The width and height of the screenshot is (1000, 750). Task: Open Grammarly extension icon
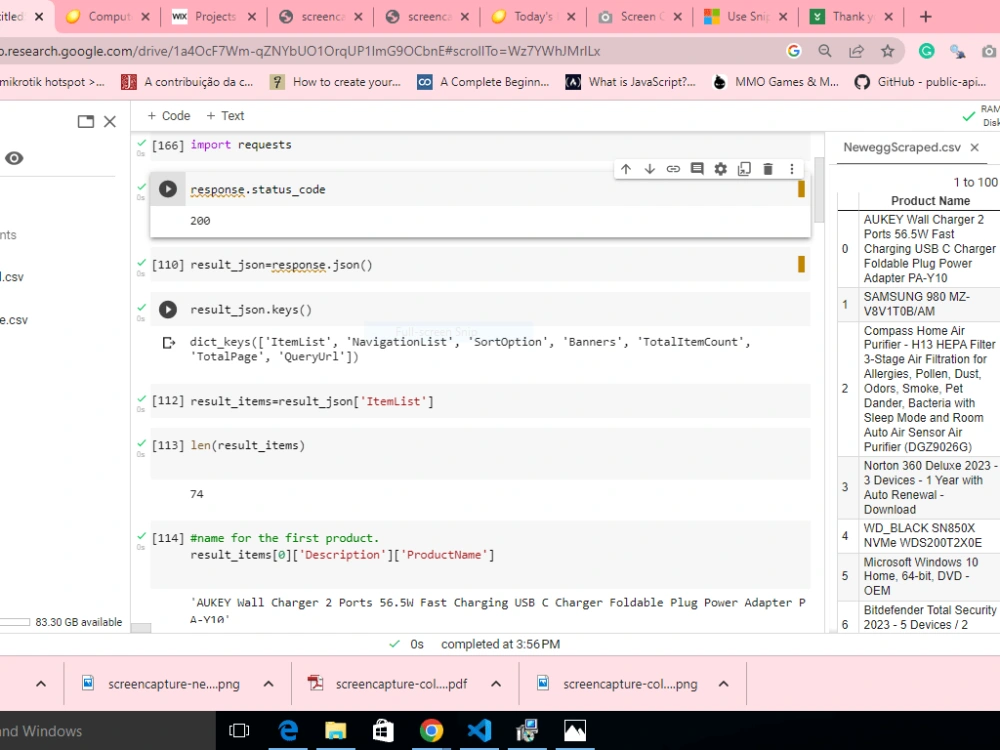pos(926,51)
